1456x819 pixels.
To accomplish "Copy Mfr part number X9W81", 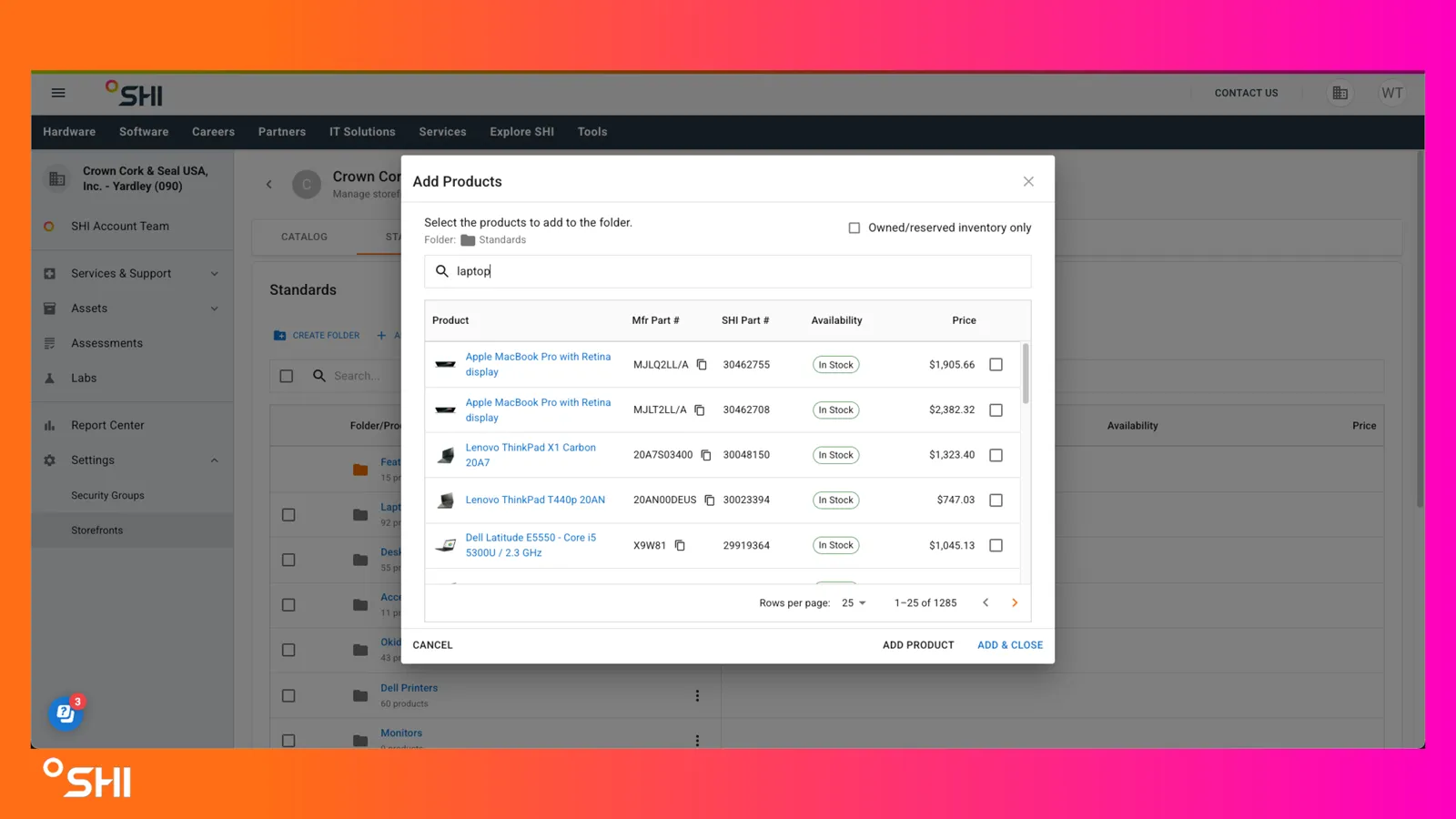I will (x=680, y=546).
